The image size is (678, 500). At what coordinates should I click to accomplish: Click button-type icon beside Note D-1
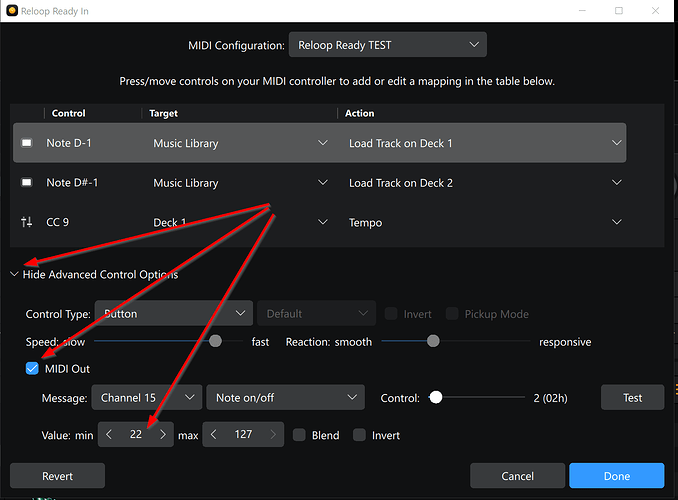[x=26, y=143]
